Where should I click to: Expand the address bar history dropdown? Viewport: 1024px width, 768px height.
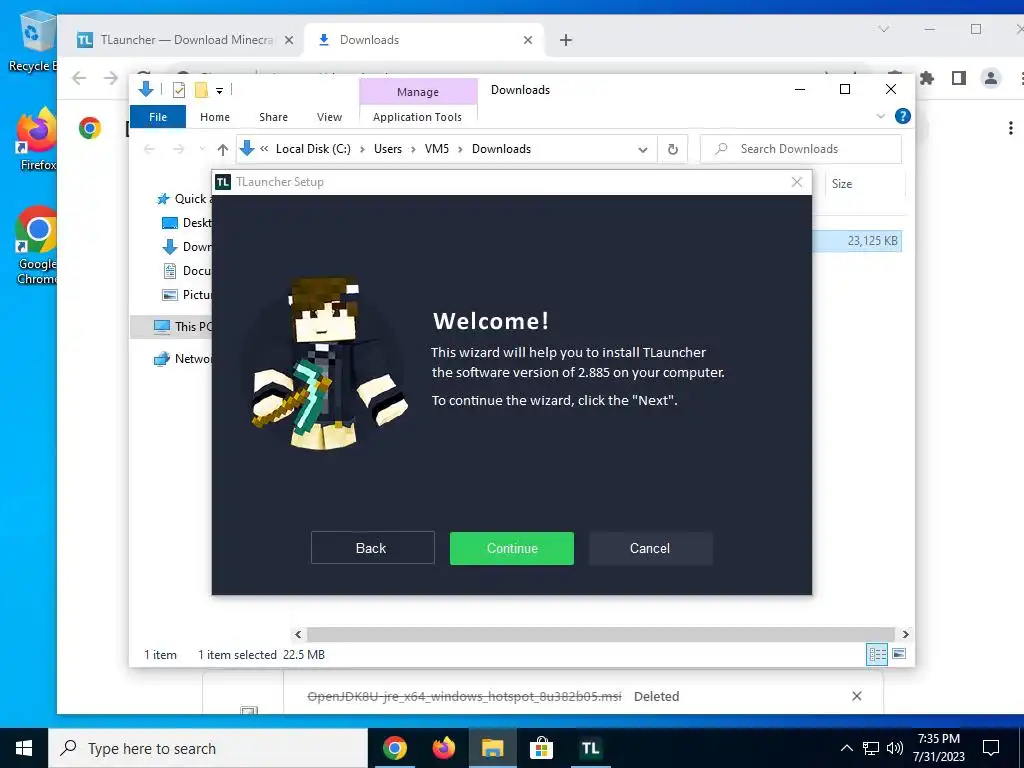click(x=643, y=150)
